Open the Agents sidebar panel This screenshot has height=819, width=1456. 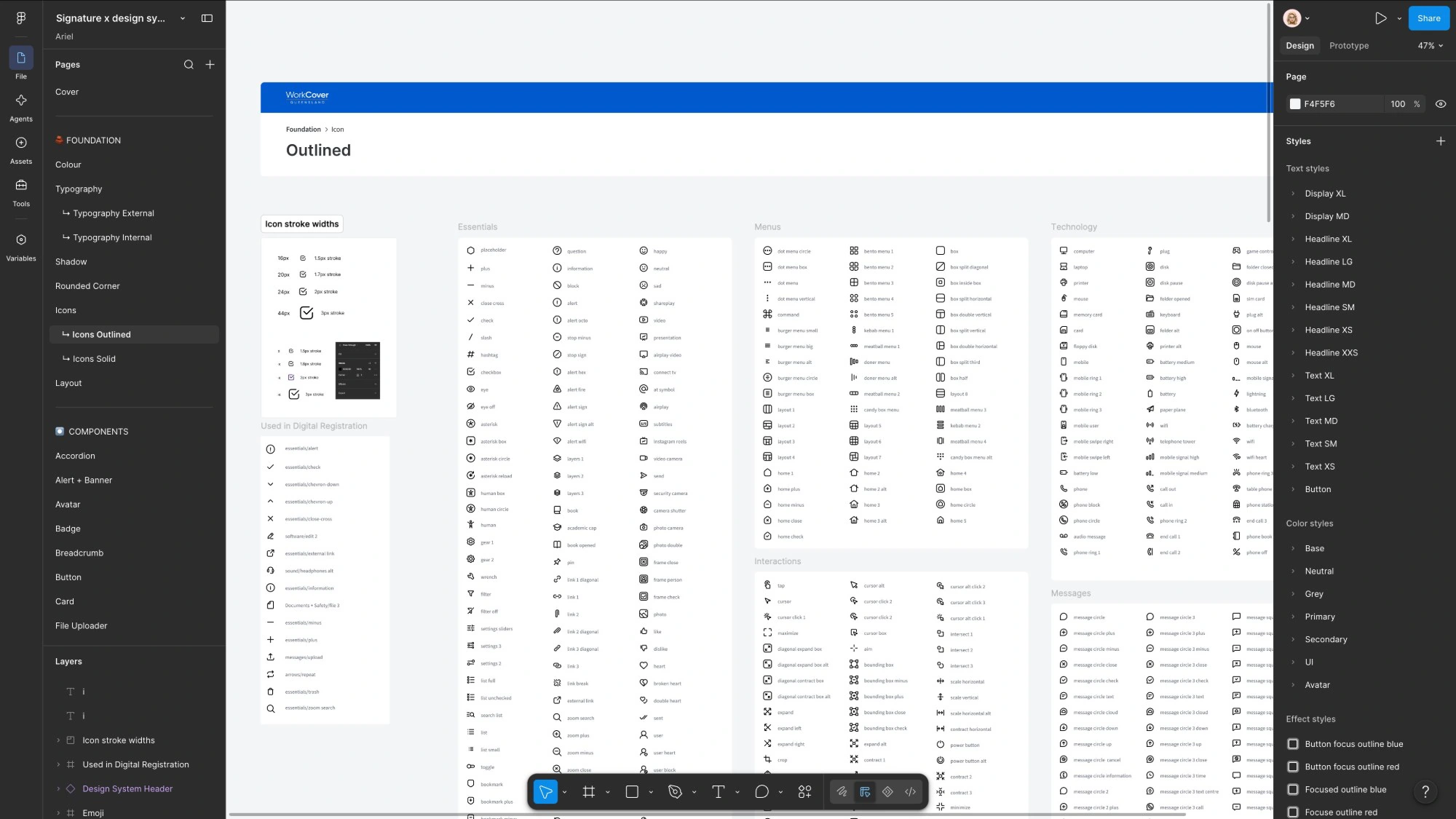coord(21,100)
